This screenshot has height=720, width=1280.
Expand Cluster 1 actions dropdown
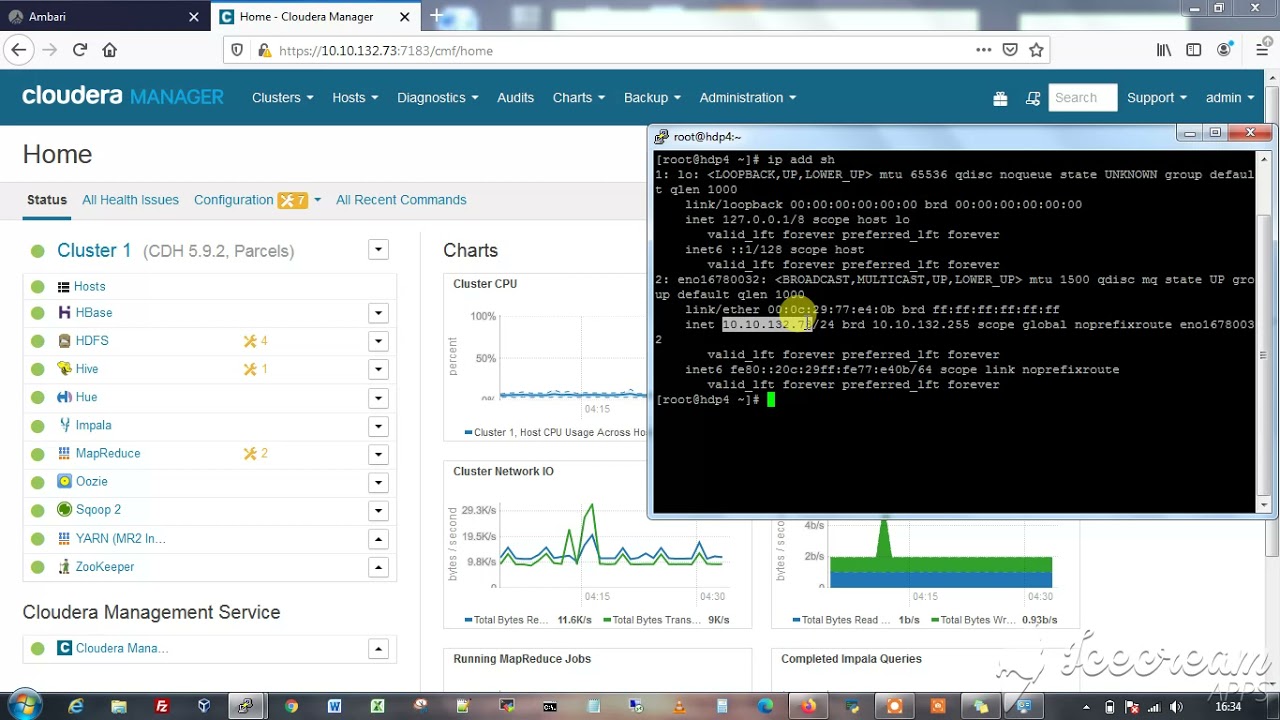378,250
